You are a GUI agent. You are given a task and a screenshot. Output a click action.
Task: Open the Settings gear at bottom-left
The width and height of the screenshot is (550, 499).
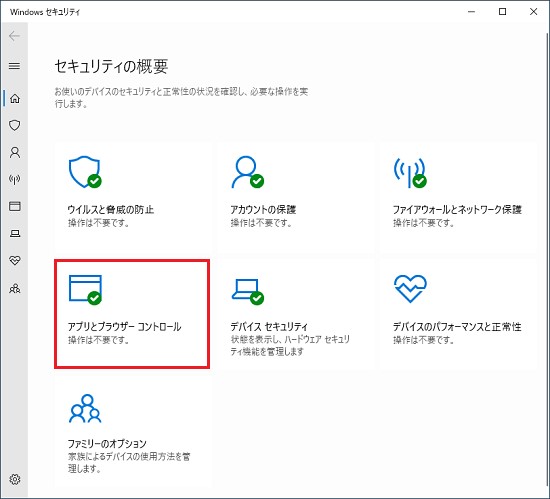pos(14,479)
